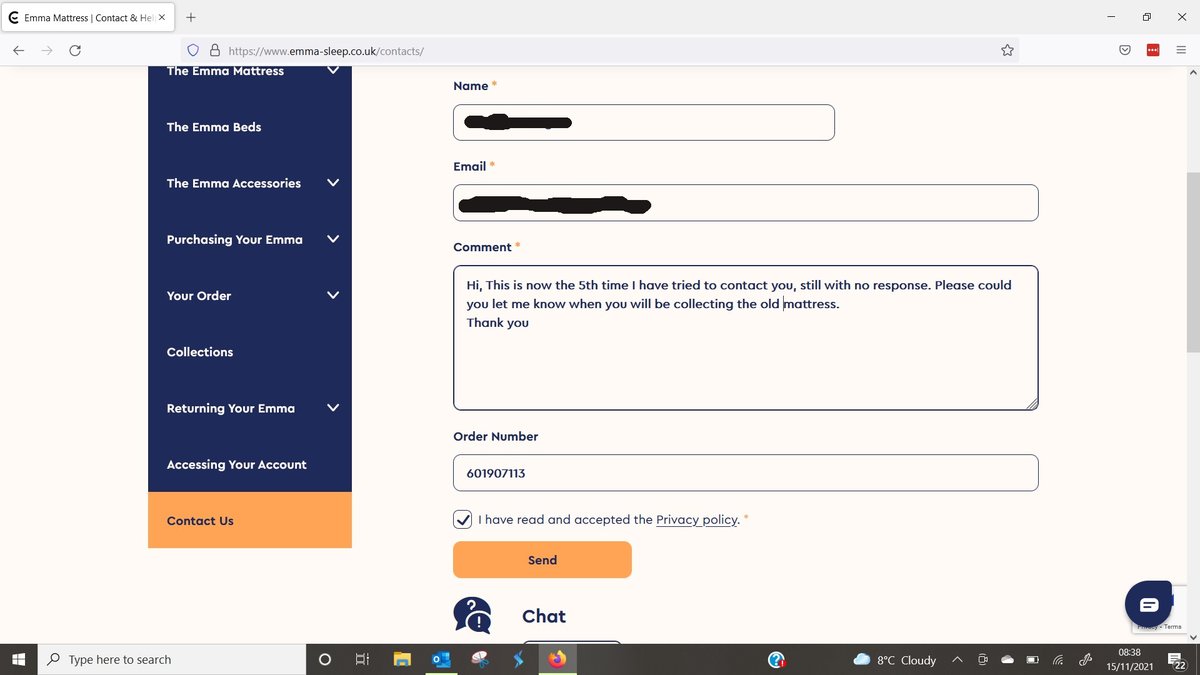Click the battery tray icon
The width and height of the screenshot is (1200, 675).
pos(1033,660)
